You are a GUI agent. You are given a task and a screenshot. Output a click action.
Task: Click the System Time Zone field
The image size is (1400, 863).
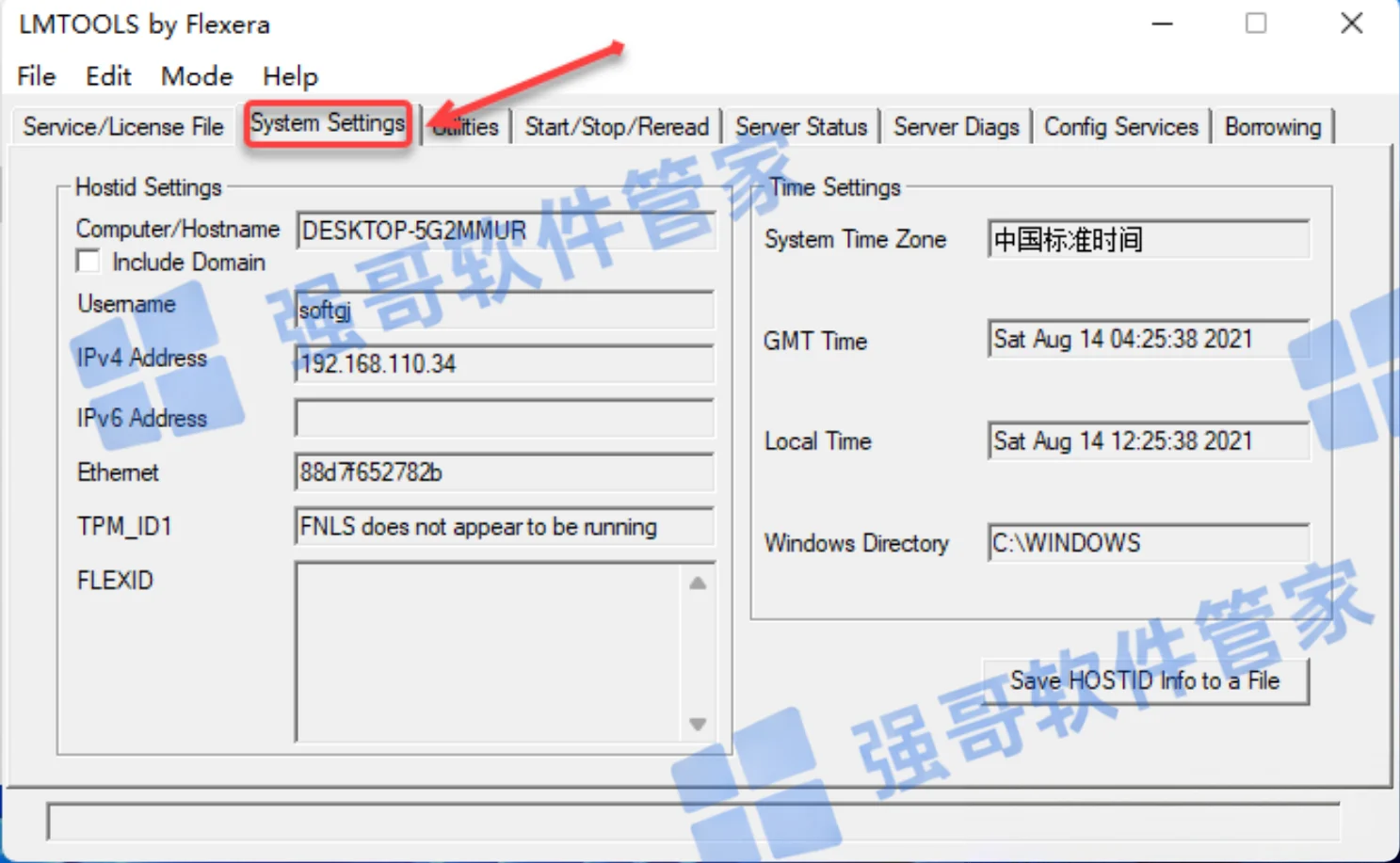[x=1149, y=239]
